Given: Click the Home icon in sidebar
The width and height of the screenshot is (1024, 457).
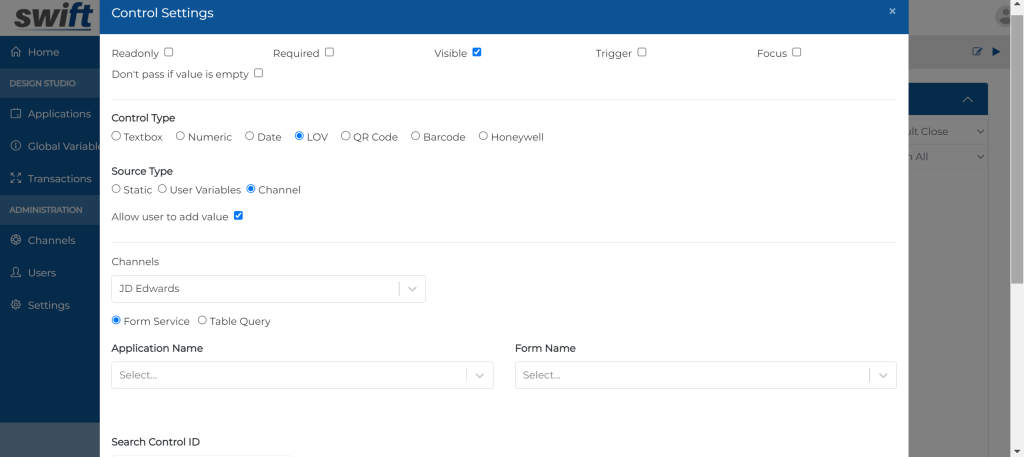Looking at the screenshot, I should tap(16, 52).
